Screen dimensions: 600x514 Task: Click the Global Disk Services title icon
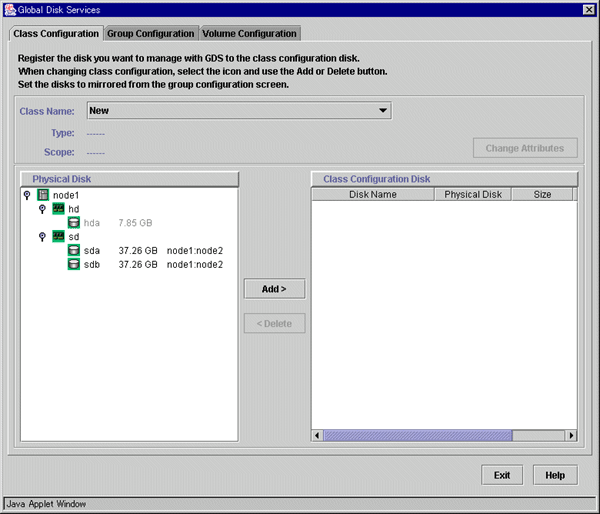coord(10,9)
